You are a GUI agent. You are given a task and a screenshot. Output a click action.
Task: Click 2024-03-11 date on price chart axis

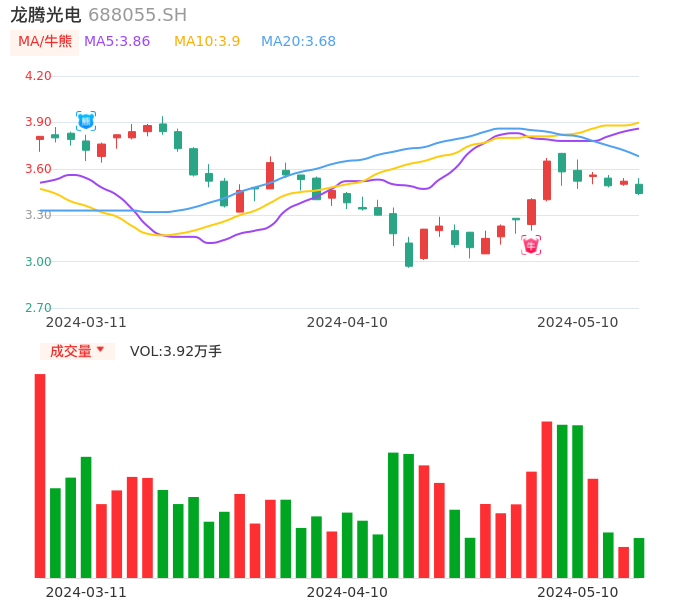[x=86, y=322]
